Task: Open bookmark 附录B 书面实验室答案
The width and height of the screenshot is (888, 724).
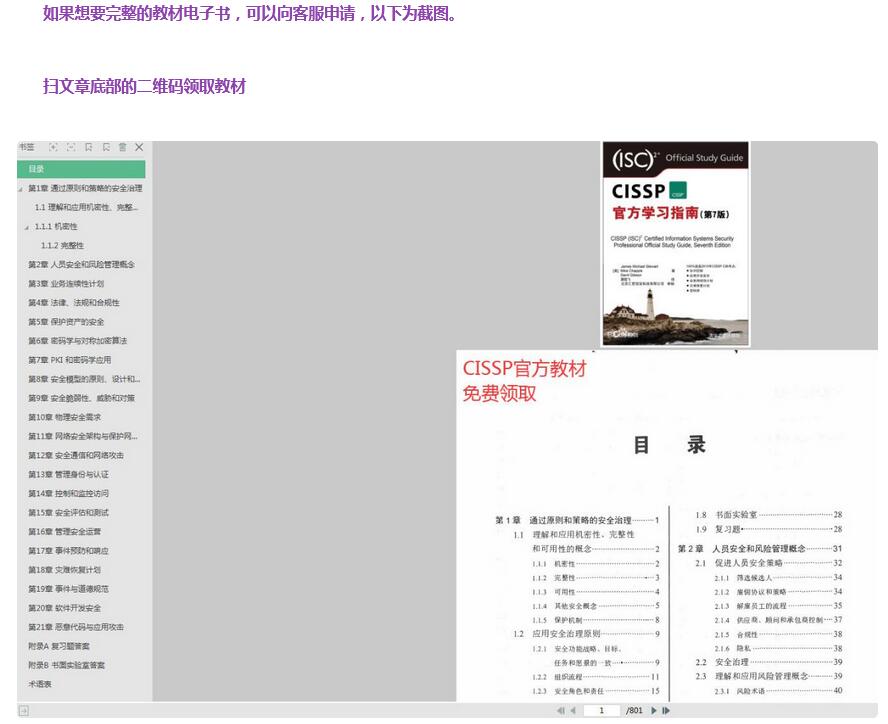Action: click(x=67, y=665)
